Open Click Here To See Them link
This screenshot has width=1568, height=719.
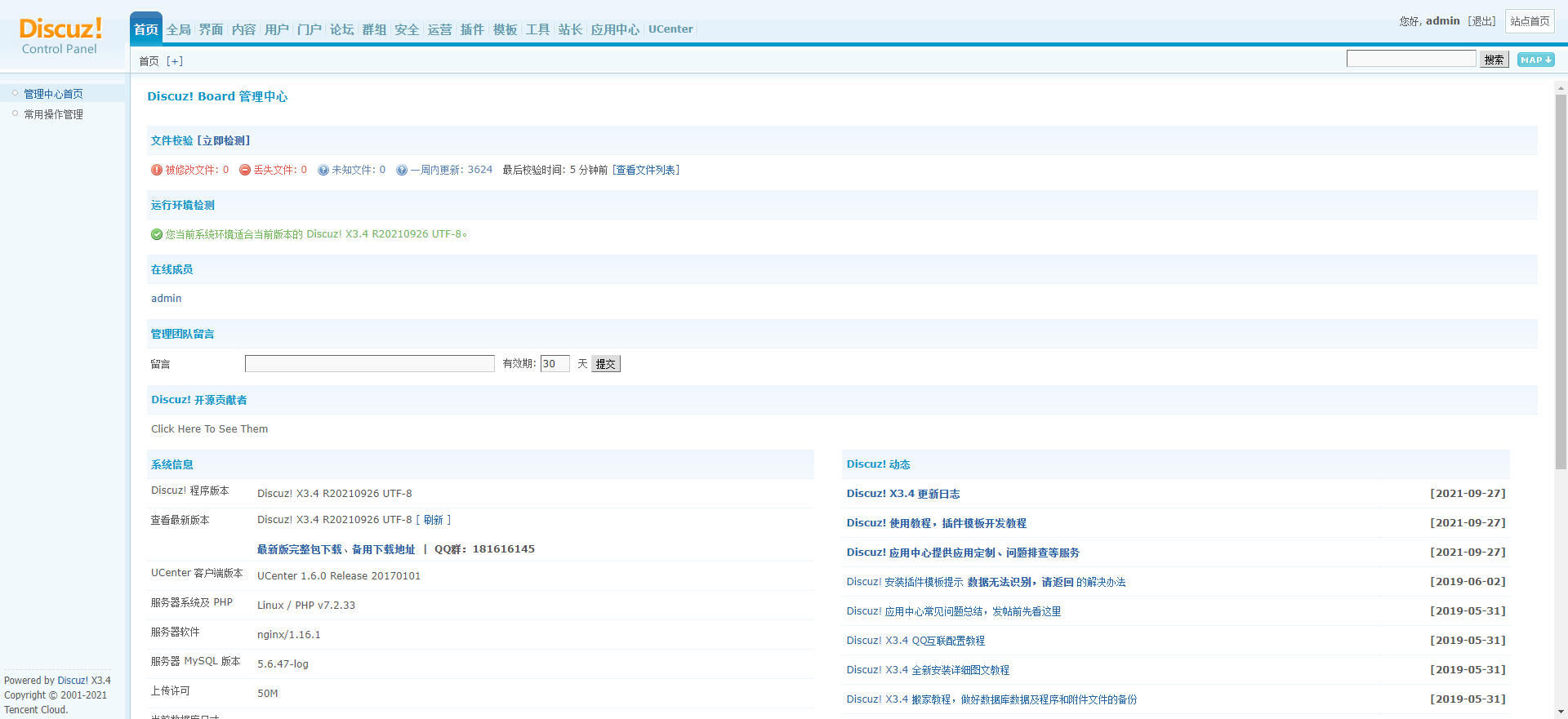209,429
